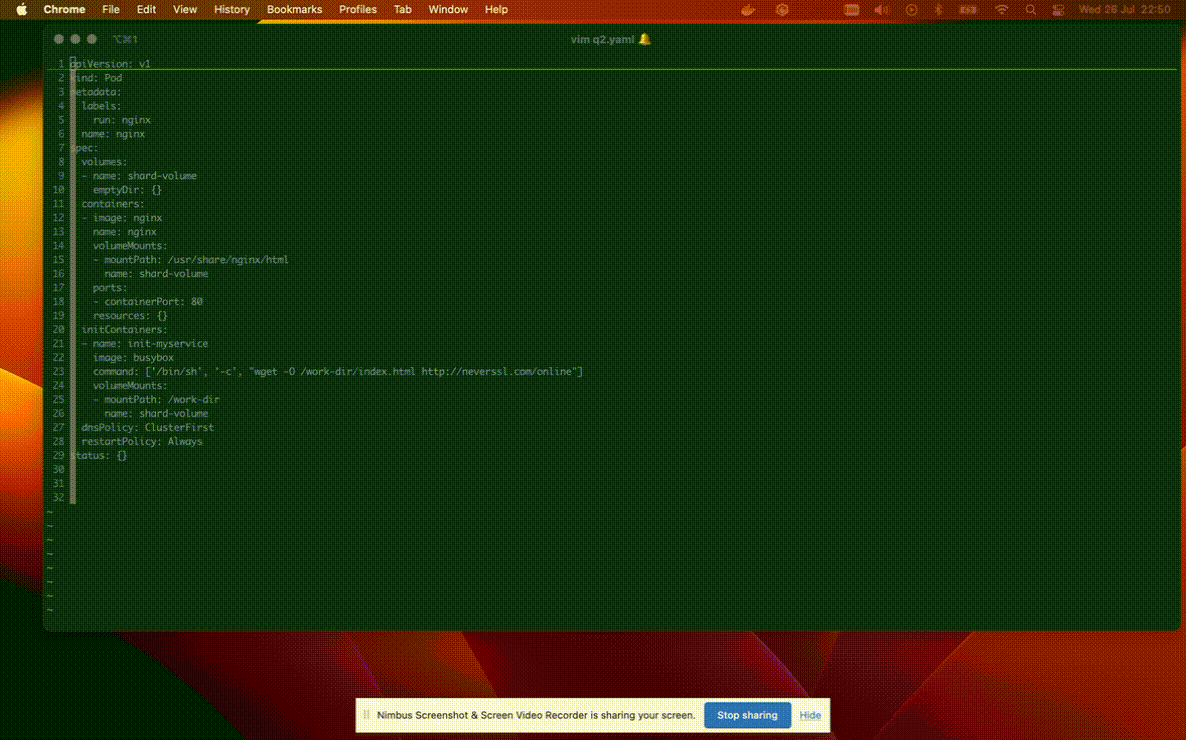The width and height of the screenshot is (1186, 740).
Task: Open Control Center icon
Action: pos(1058,10)
